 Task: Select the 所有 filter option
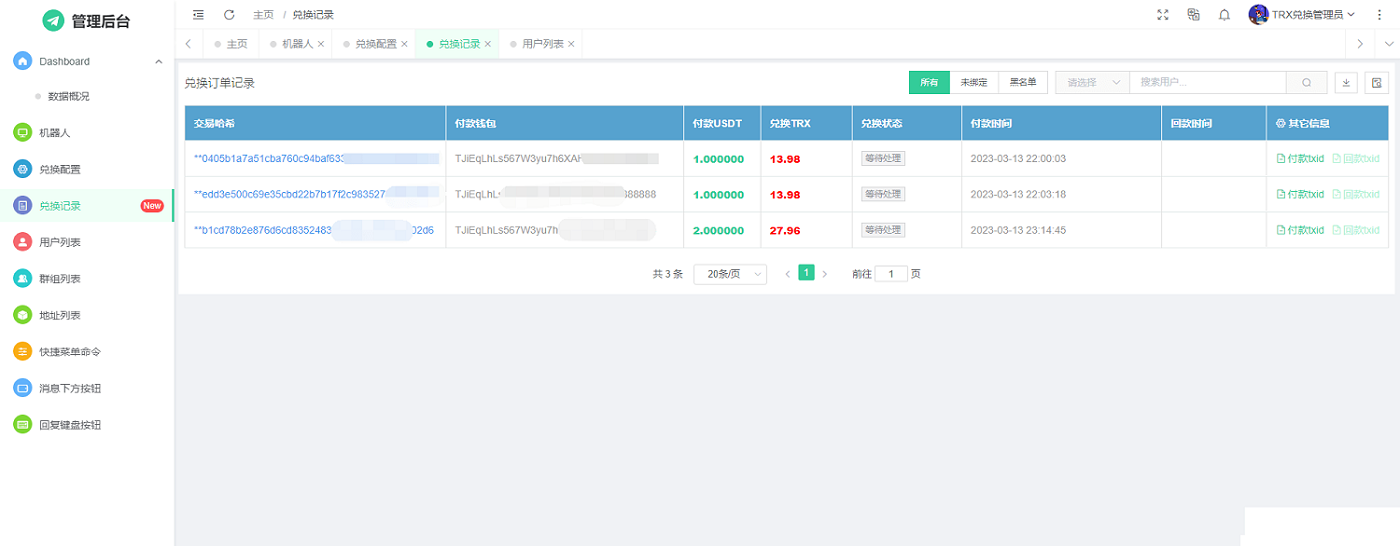click(x=929, y=83)
